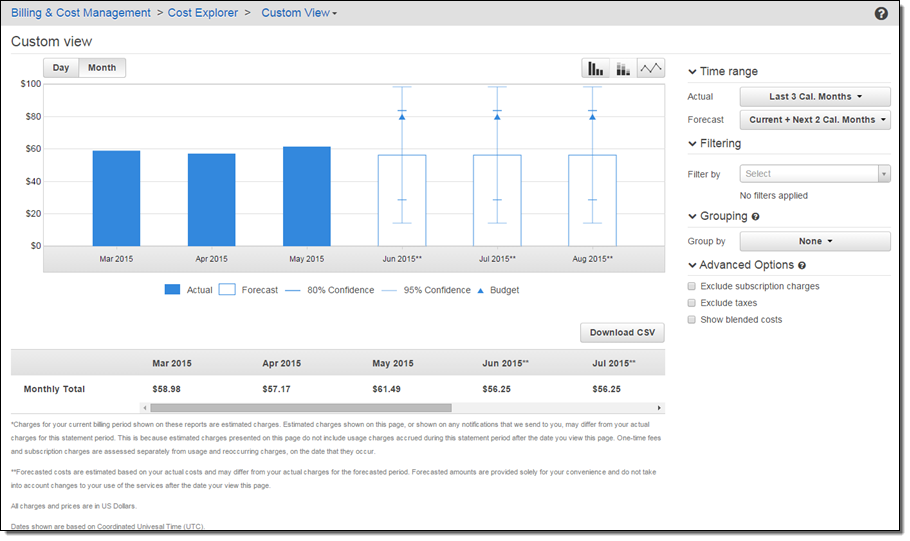Open the Group by None dropdown
Image resolution: width=910 pixels, height=541 pixels.
(x=814, y=241)
